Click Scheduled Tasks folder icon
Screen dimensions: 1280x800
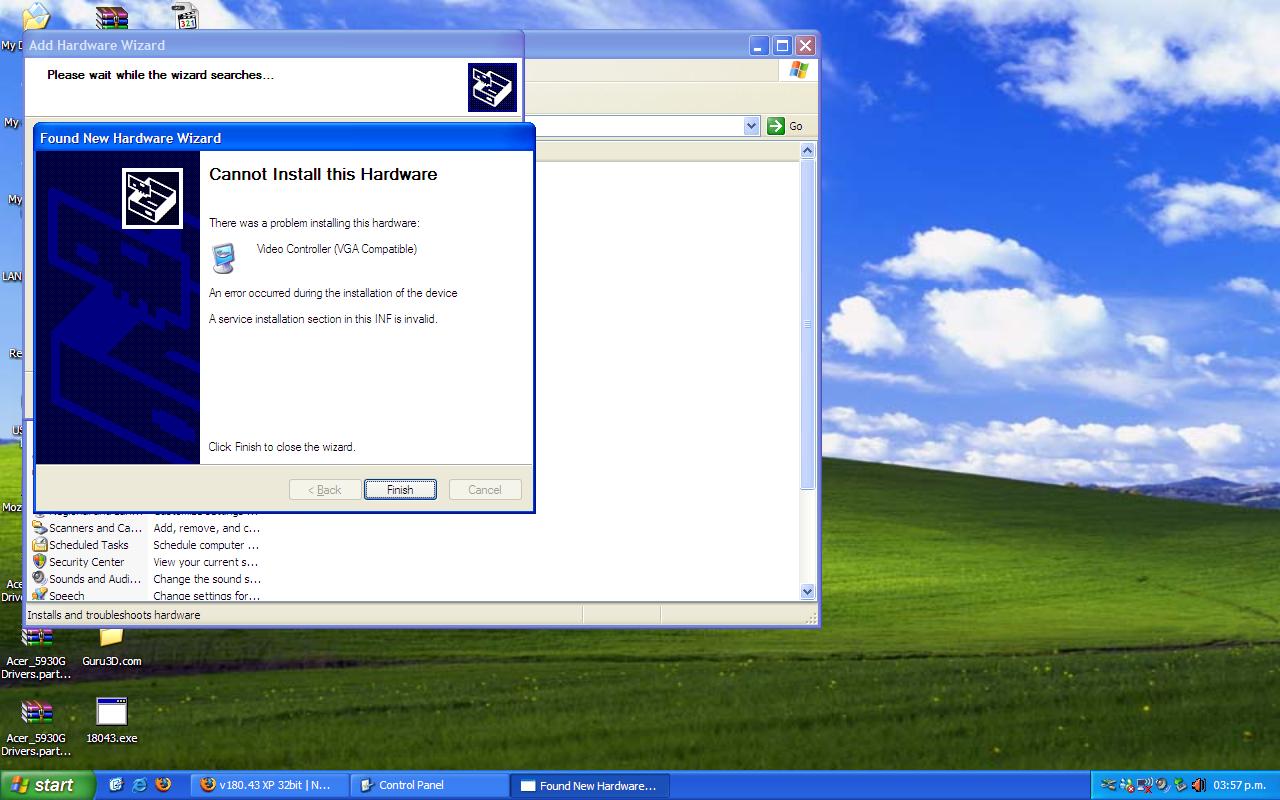tap(40, 545)
